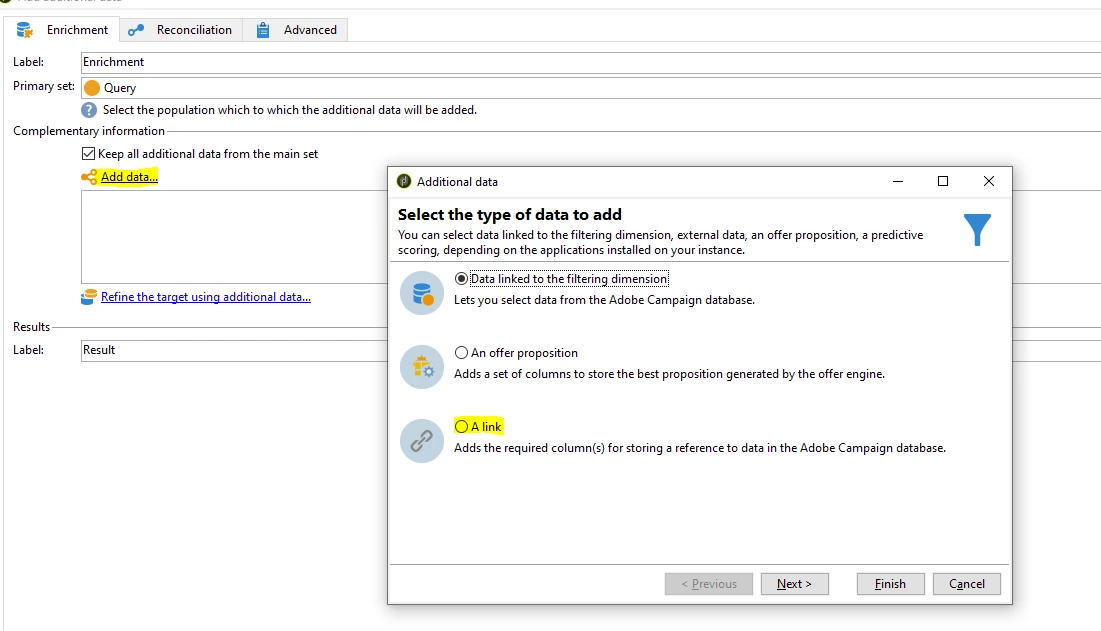Click 'Complementary information' section label
1101x631 pixels.
click(x=88, y=131)
